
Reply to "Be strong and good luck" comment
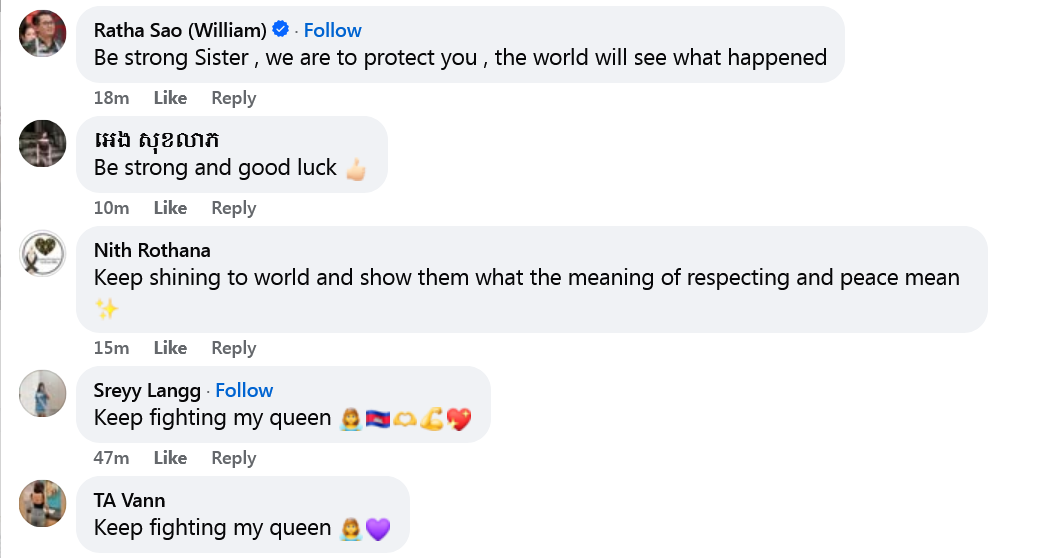(x=233, y=208)
